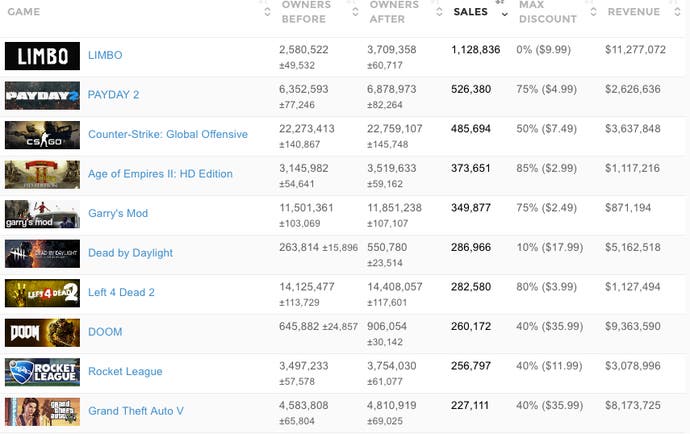Screen dimensions: 690x434
Task: Select Garry's Mod sales 349,877
Action: click(x=471, y=208)
